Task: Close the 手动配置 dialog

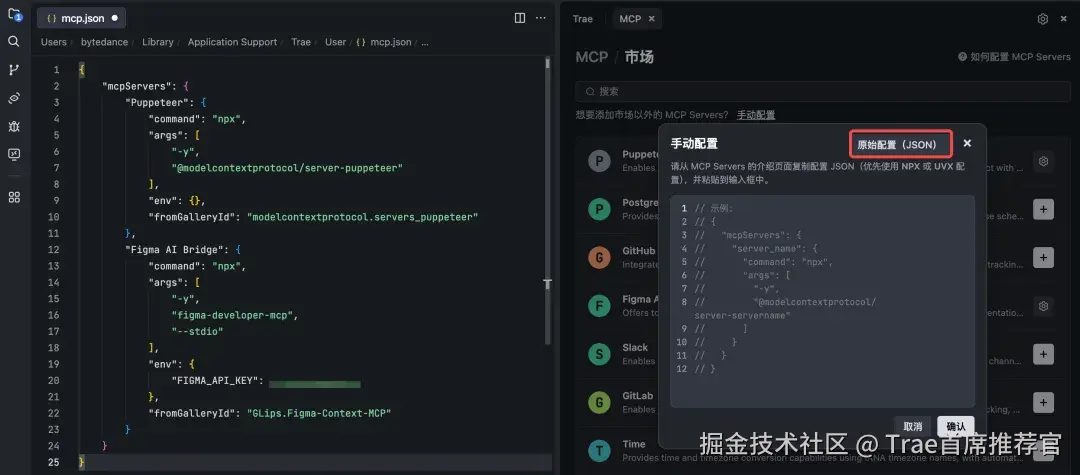Action: tap(967, 143)
